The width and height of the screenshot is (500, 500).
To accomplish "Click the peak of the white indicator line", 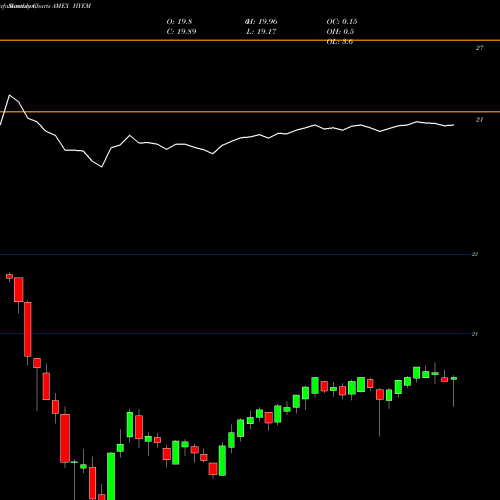I will tap(9, 95).
